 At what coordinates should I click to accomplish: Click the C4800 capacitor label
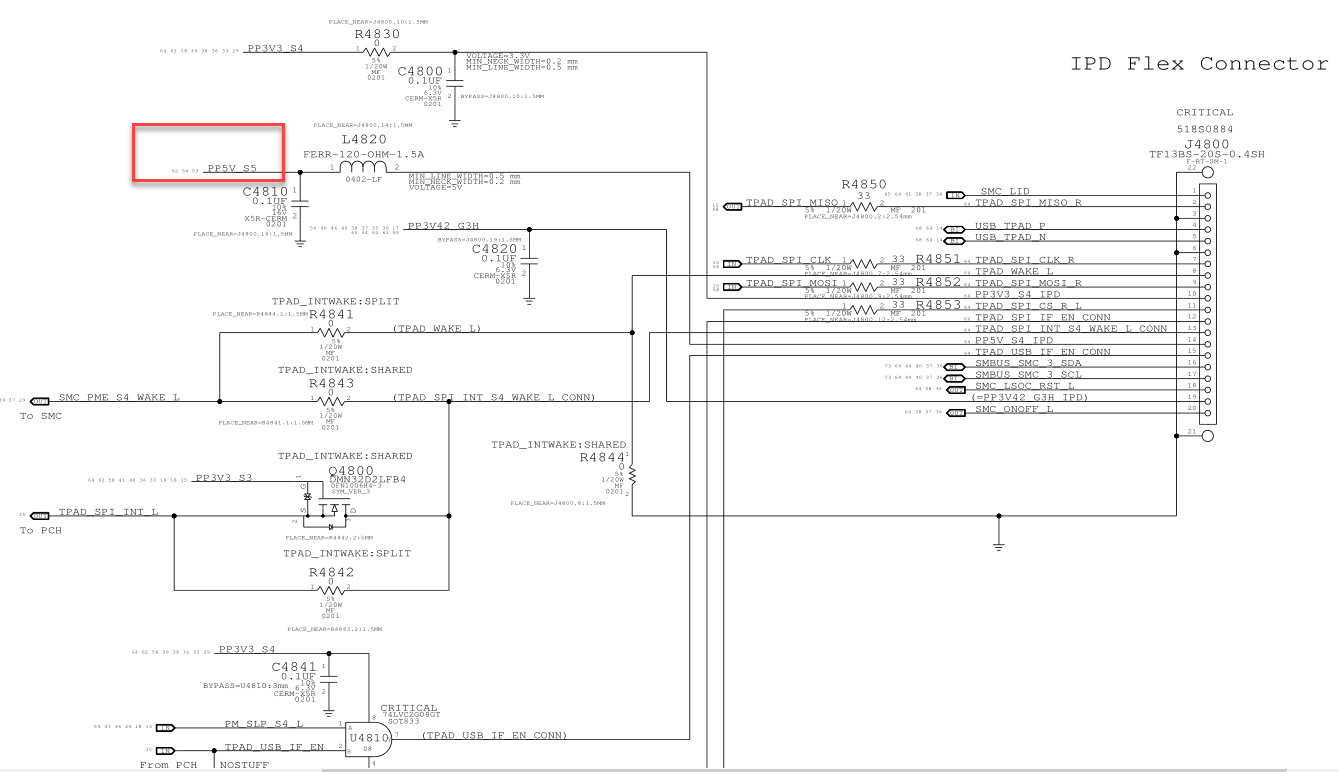pyautogui.click(x=421, y=72)
